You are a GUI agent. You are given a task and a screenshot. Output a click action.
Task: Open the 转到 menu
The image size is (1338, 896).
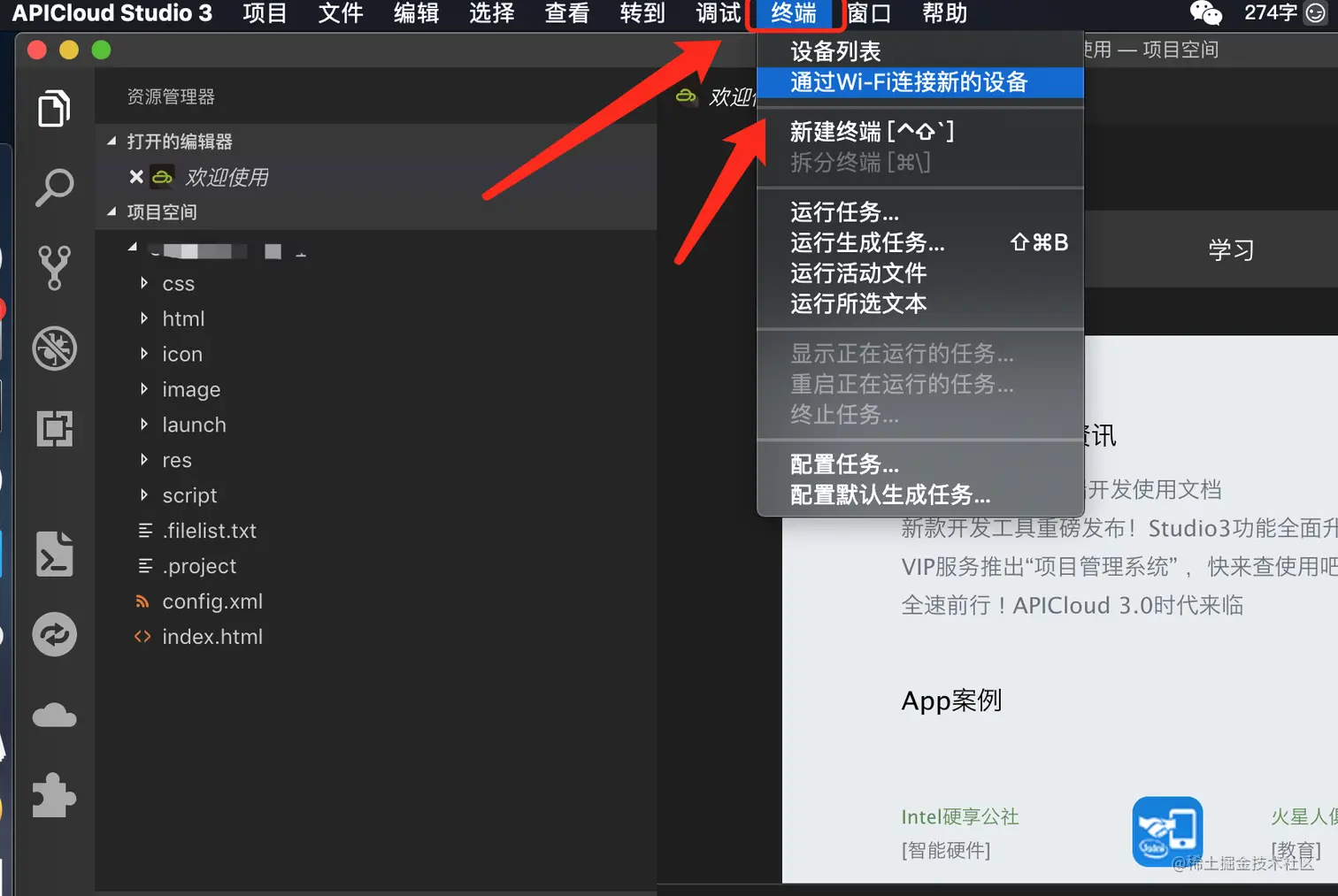[642, 13]
